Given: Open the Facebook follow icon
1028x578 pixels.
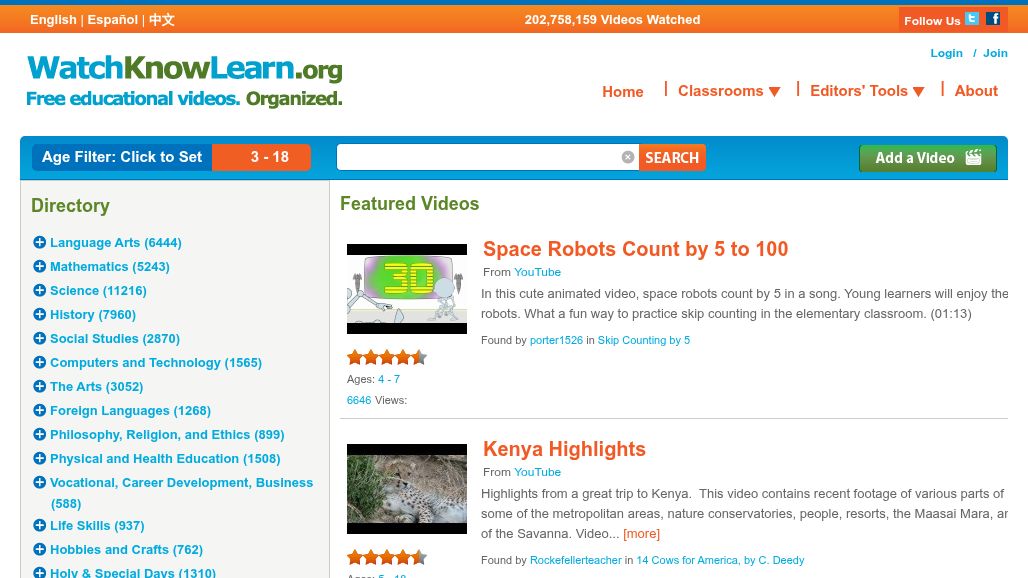Looking at the screenshot, I should click(x=993, y=19).
